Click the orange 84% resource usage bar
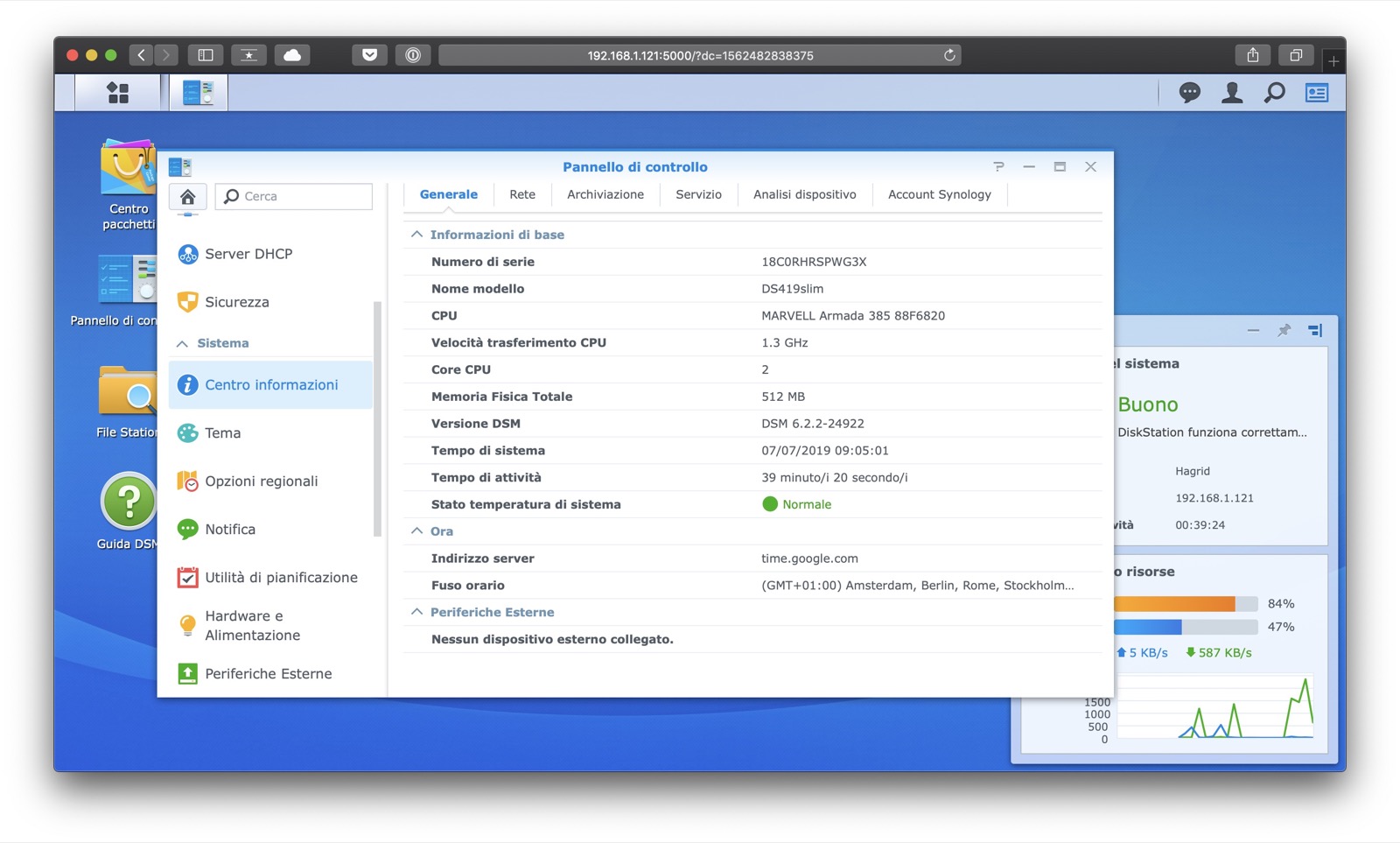Viewport: 1400px width, 843px height. [x=1186, y=604]
